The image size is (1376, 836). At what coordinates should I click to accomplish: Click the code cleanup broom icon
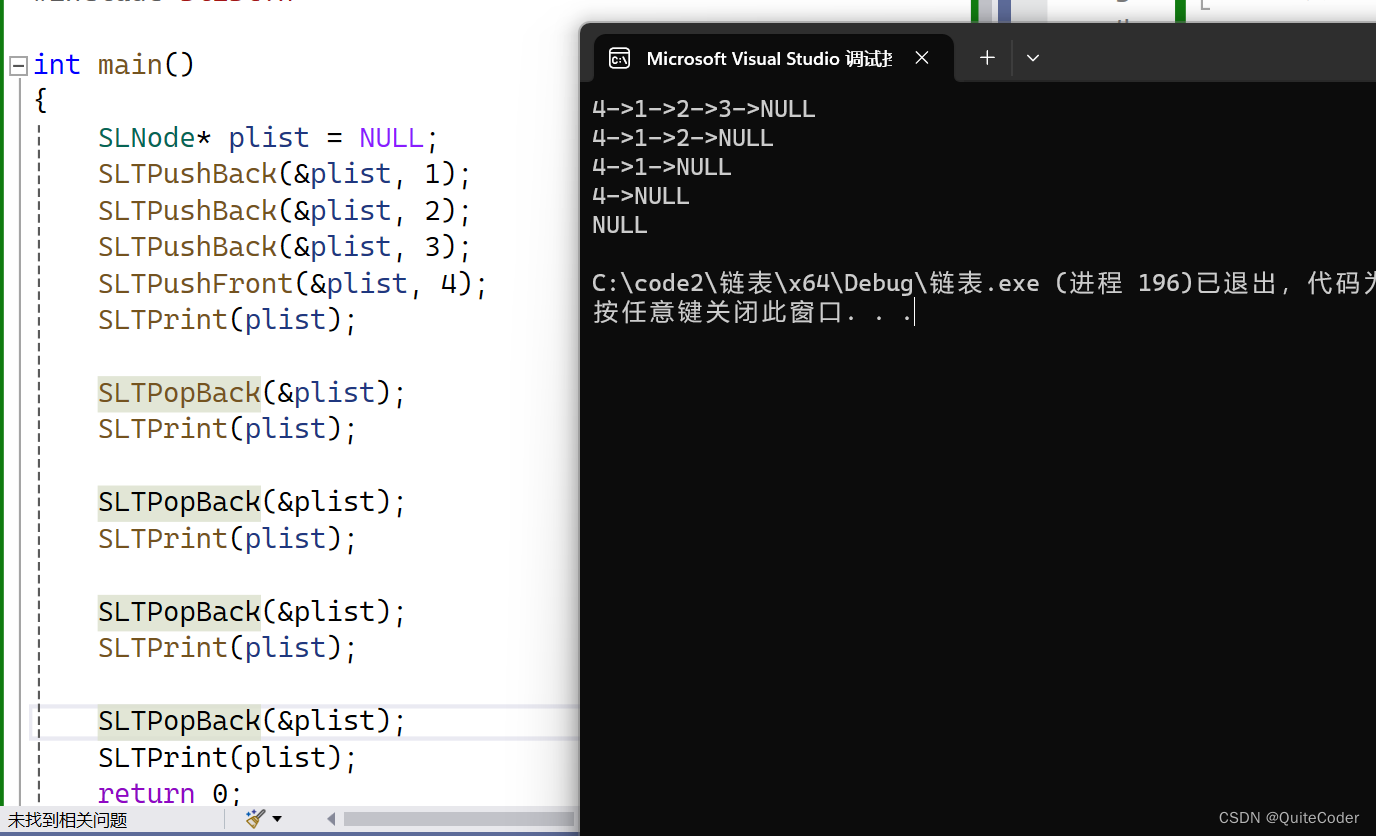[255, 819]
